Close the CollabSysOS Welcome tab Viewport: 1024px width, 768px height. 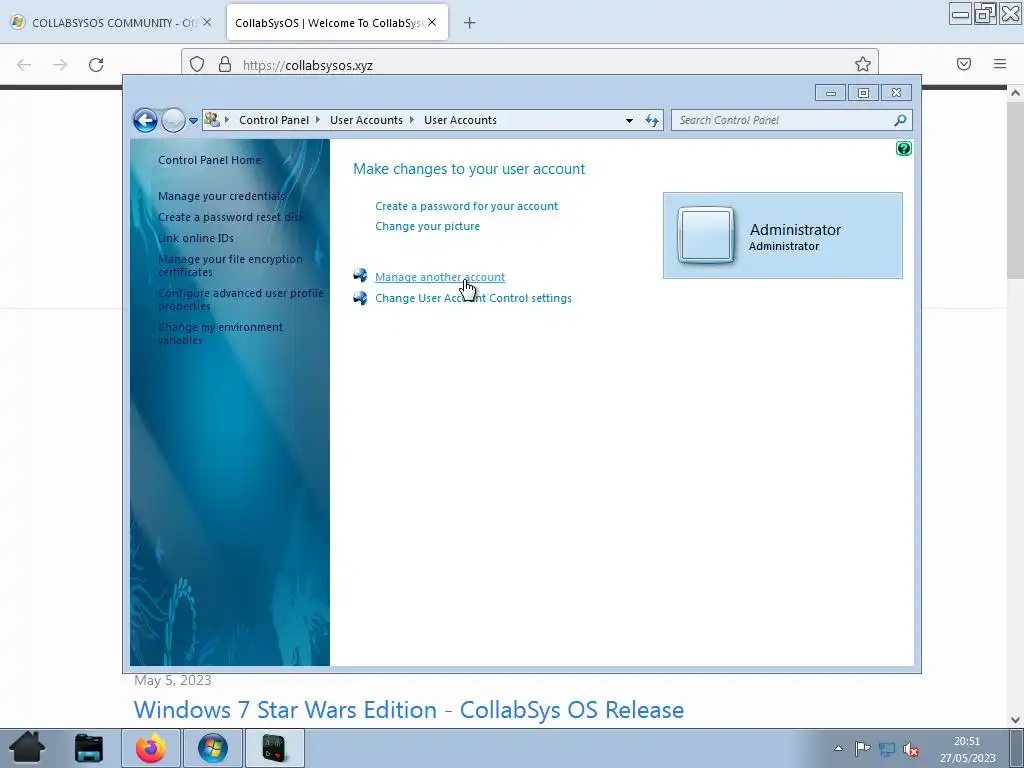(432, 22)
